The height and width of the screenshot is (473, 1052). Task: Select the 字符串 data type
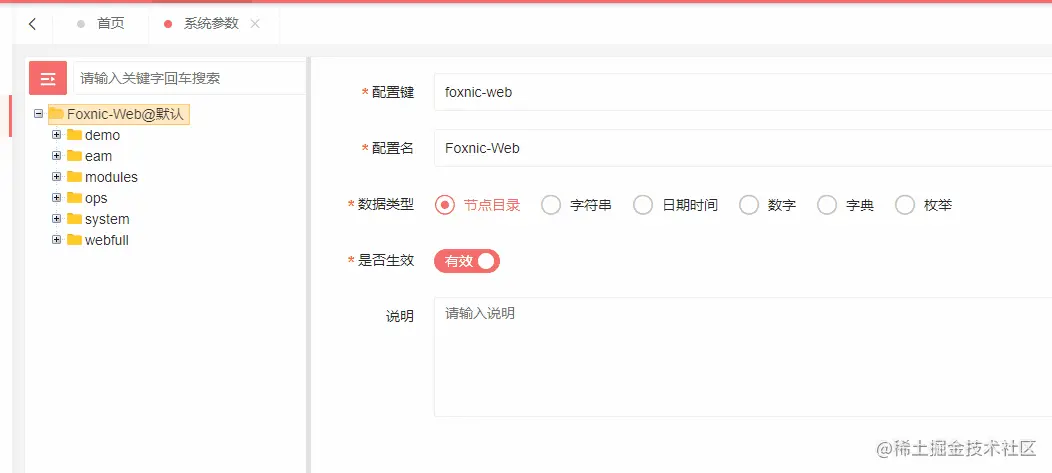[551, 205]
